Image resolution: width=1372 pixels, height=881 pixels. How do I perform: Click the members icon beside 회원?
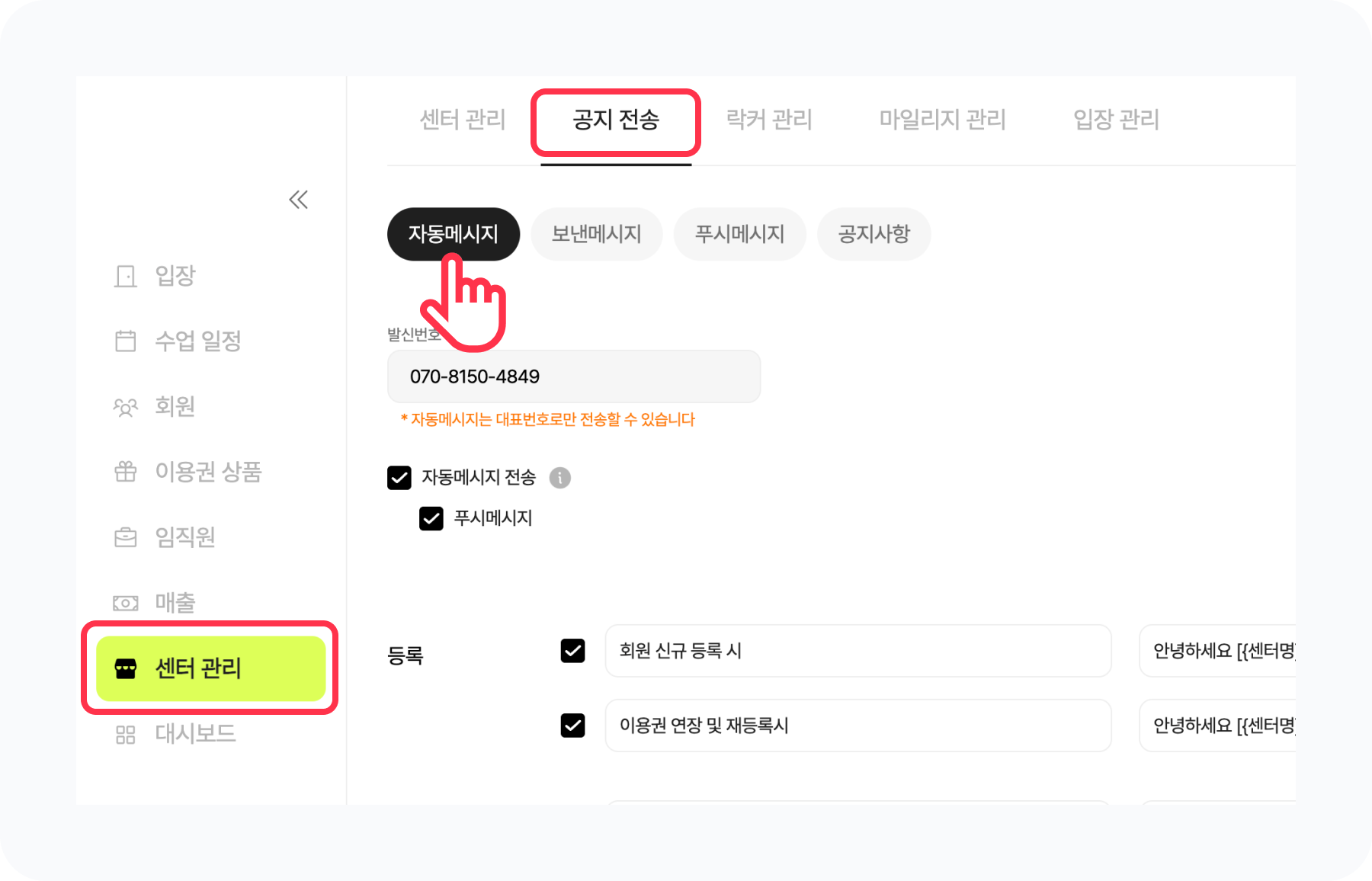126,407
